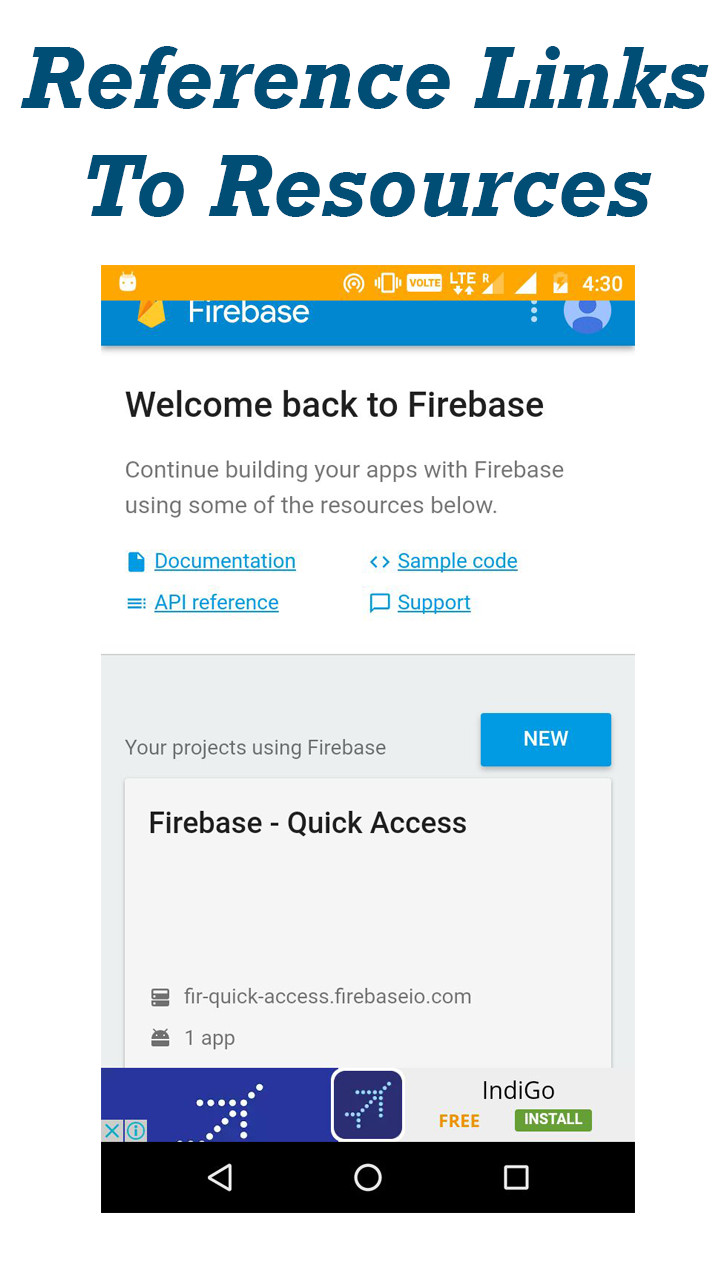Open the three-dot overflow menu
This screenshot has width=720, height=1280.
534,312
